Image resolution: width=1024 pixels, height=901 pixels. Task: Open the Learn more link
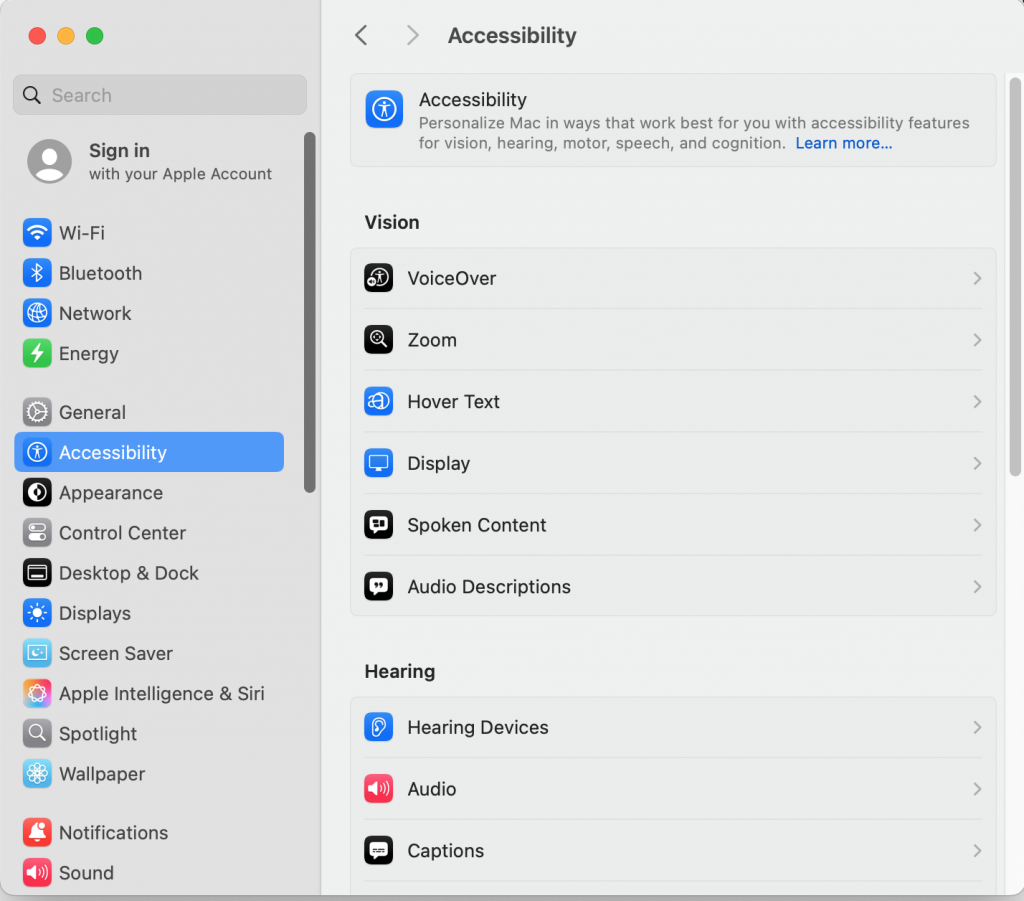(843, 143)
